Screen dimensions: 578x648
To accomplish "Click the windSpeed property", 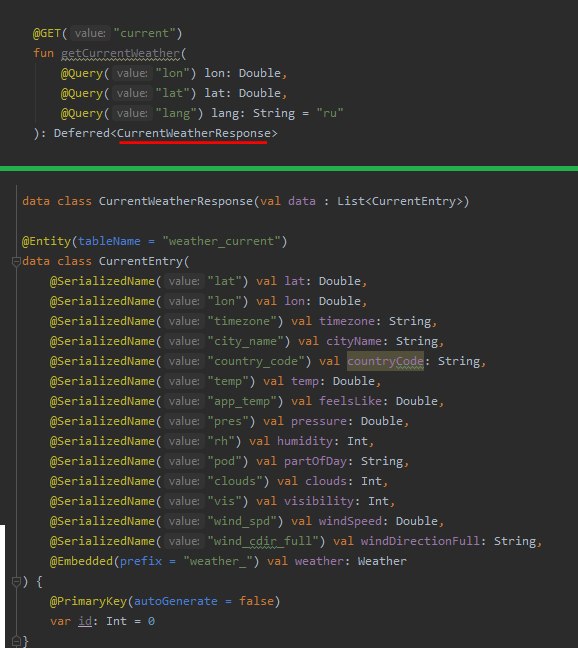I will tap(350, 521).
